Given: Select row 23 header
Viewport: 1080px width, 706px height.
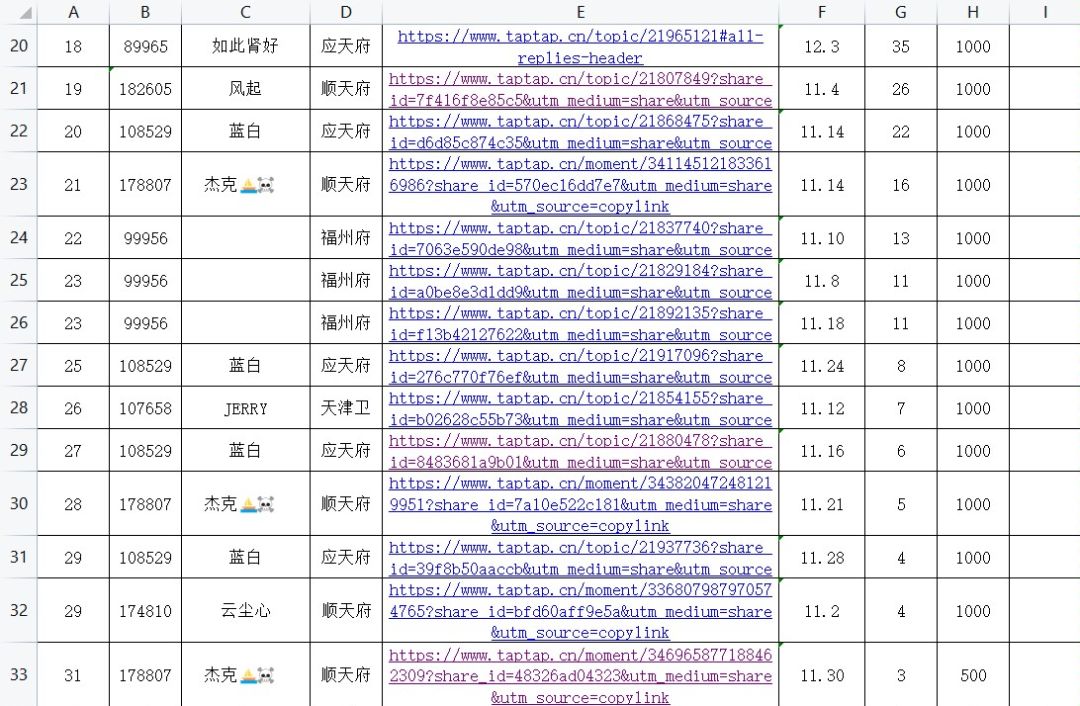Looking at the screenshot, I should click(x=19, y=184).
